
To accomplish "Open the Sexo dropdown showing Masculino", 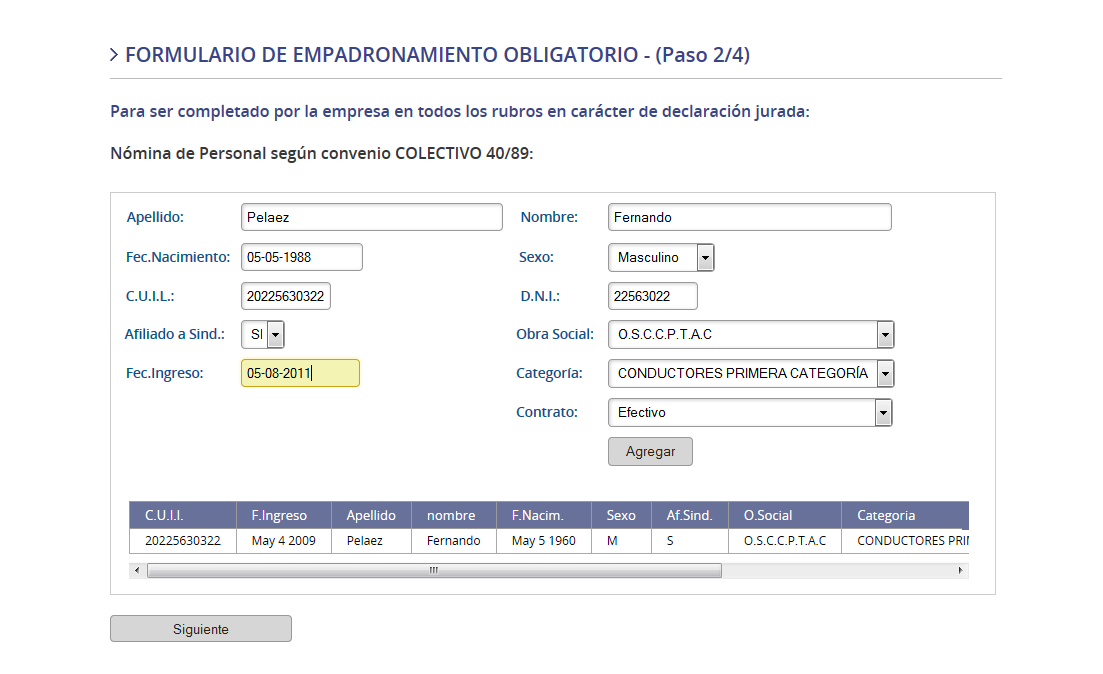I will click(x=661, y=257).
